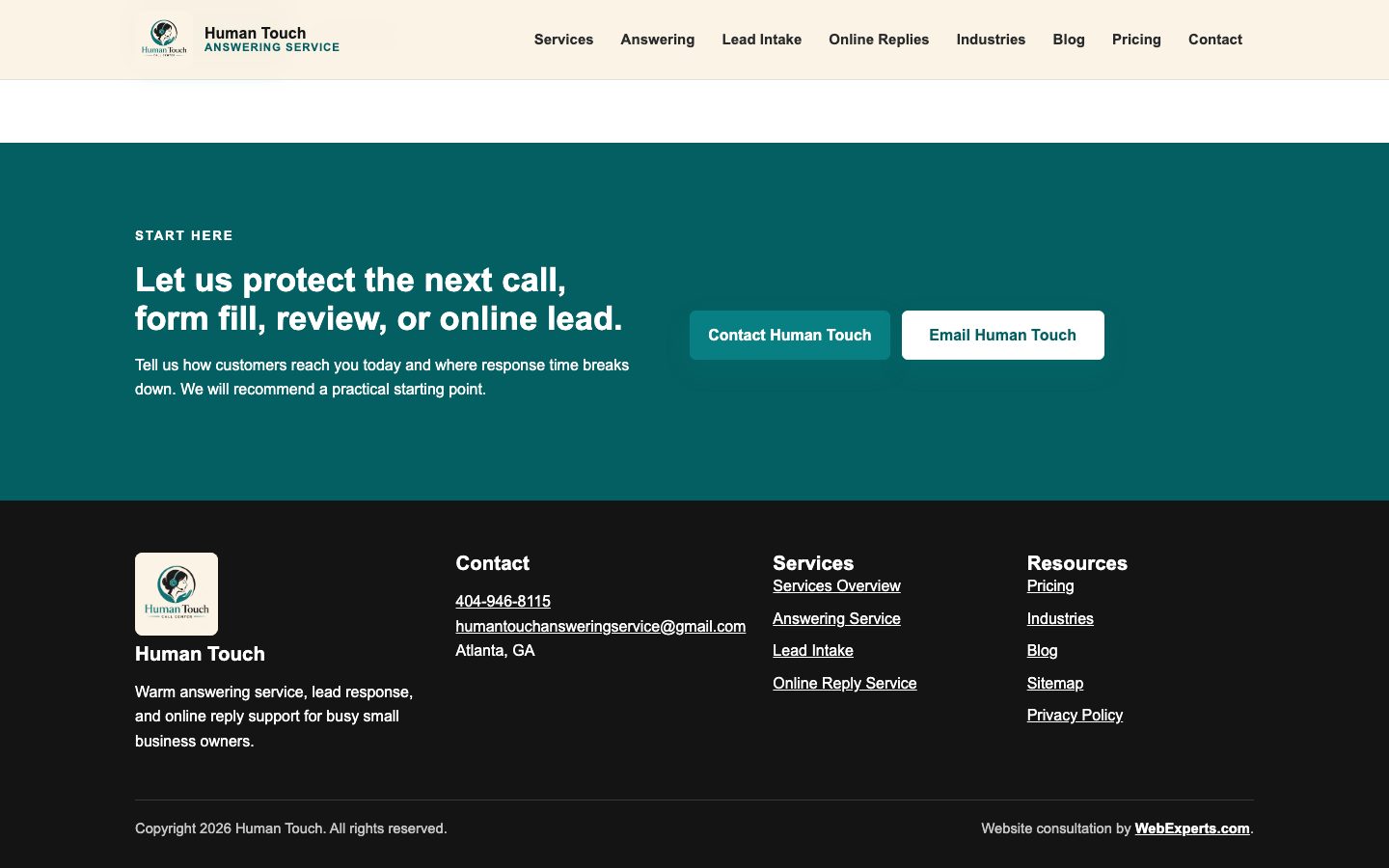Open the Services menu in header

pos(563,40)
